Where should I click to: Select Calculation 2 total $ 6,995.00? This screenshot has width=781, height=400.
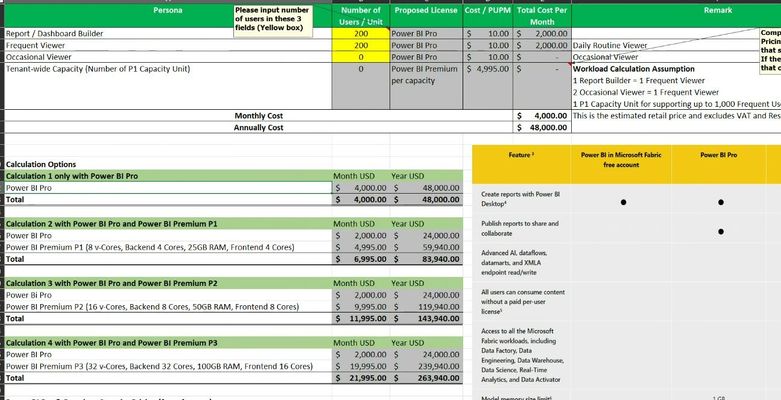click(361, 259)
